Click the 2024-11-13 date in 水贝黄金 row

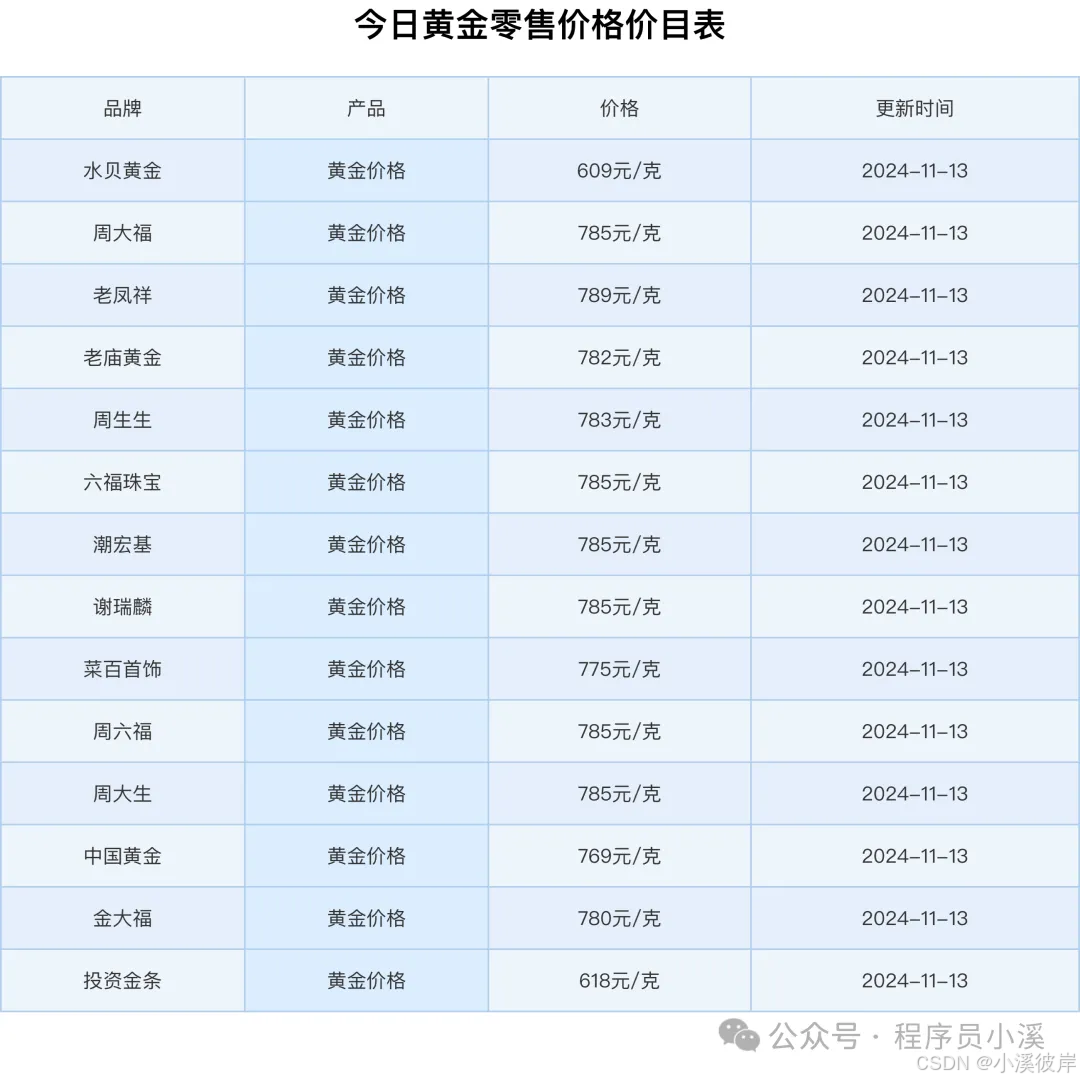point(915,171)
